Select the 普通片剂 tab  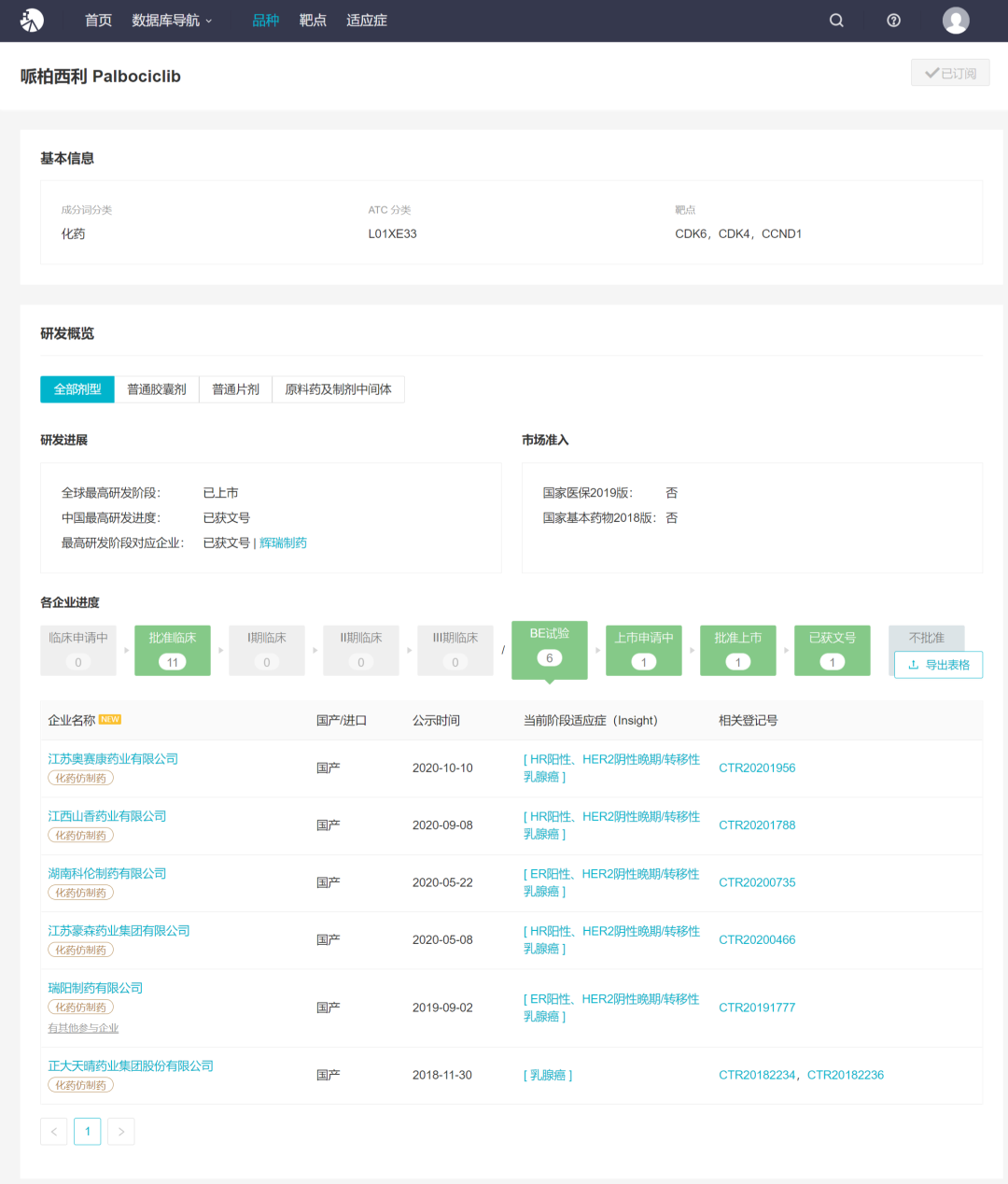tap(235, 389)
